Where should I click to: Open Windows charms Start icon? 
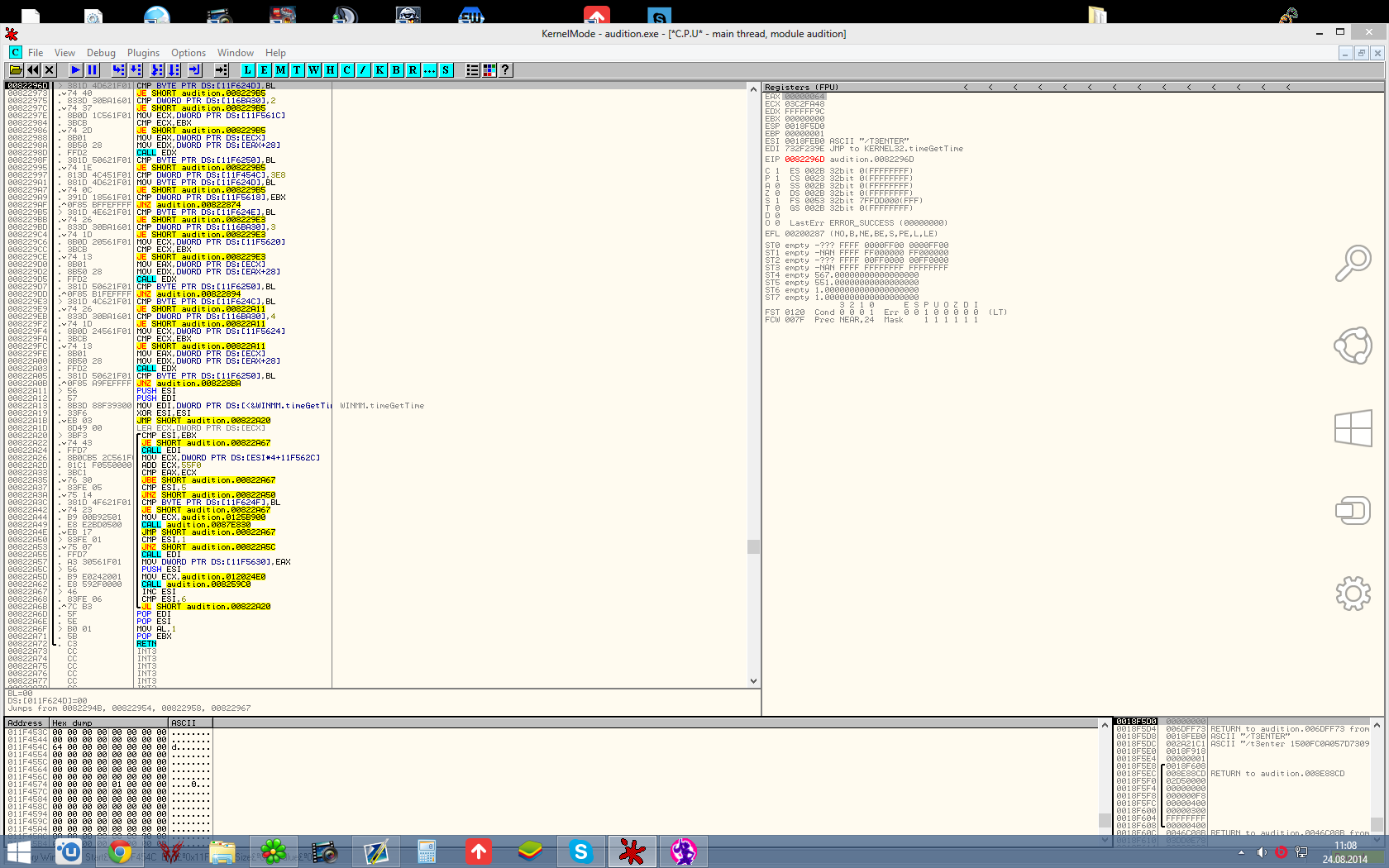(x=1353, y=428)
